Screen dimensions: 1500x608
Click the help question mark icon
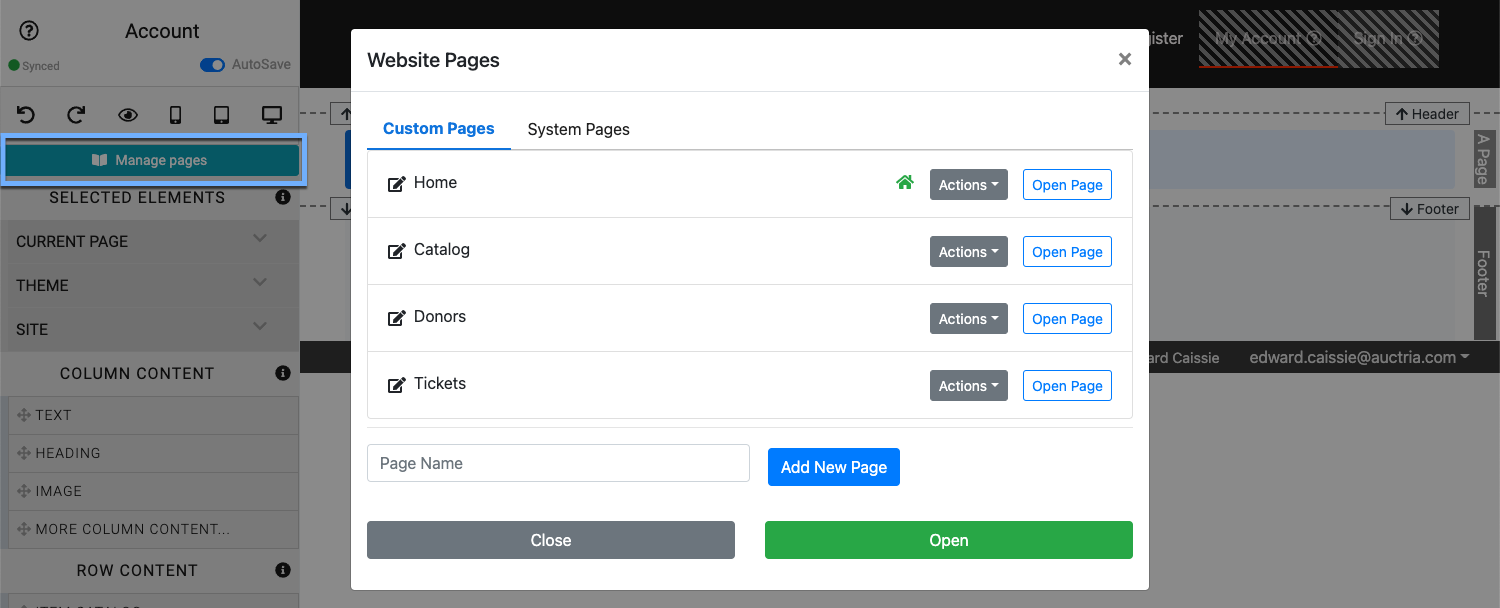pos(29,31)
